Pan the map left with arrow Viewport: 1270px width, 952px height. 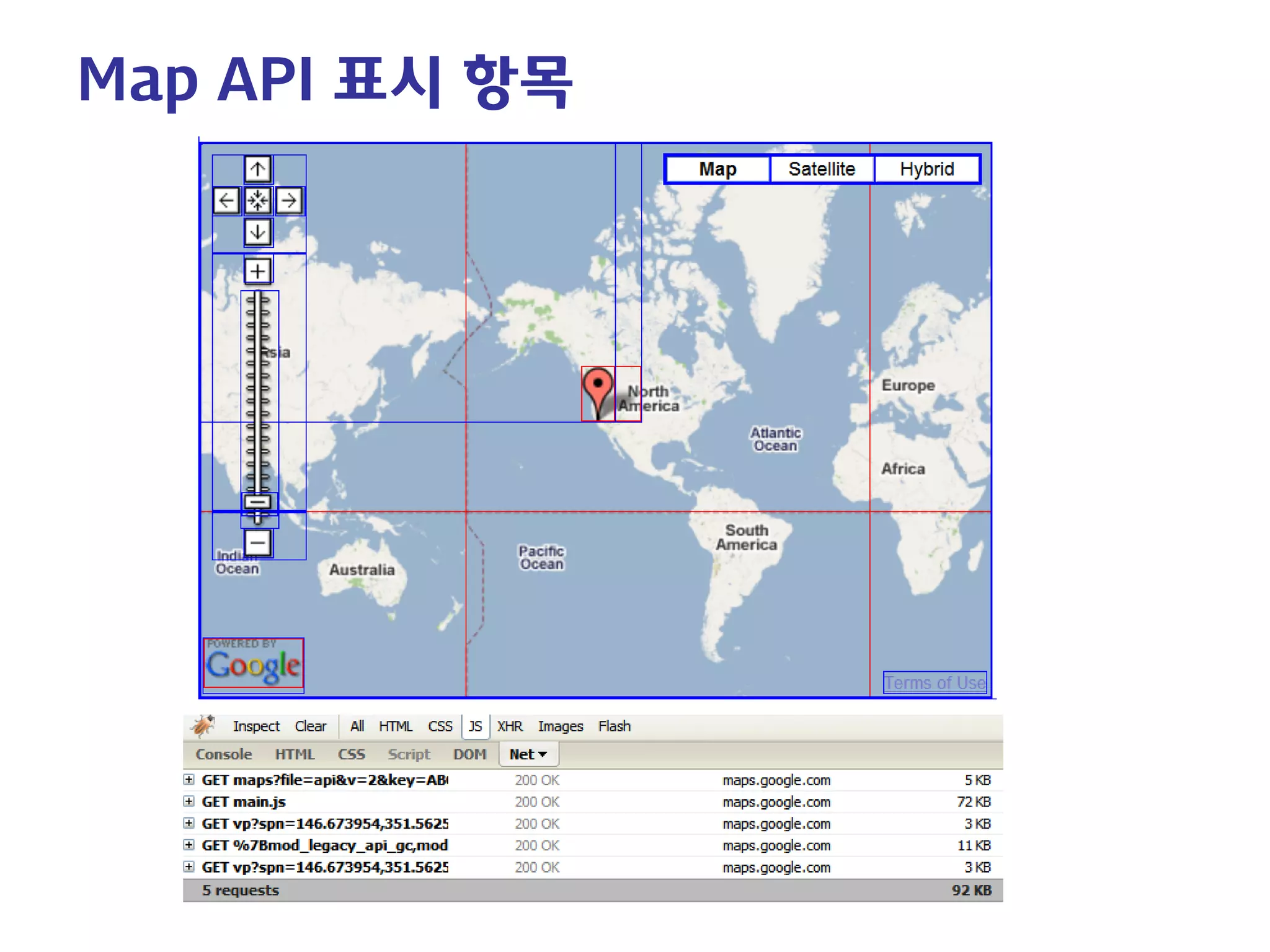tap(226, 200)
